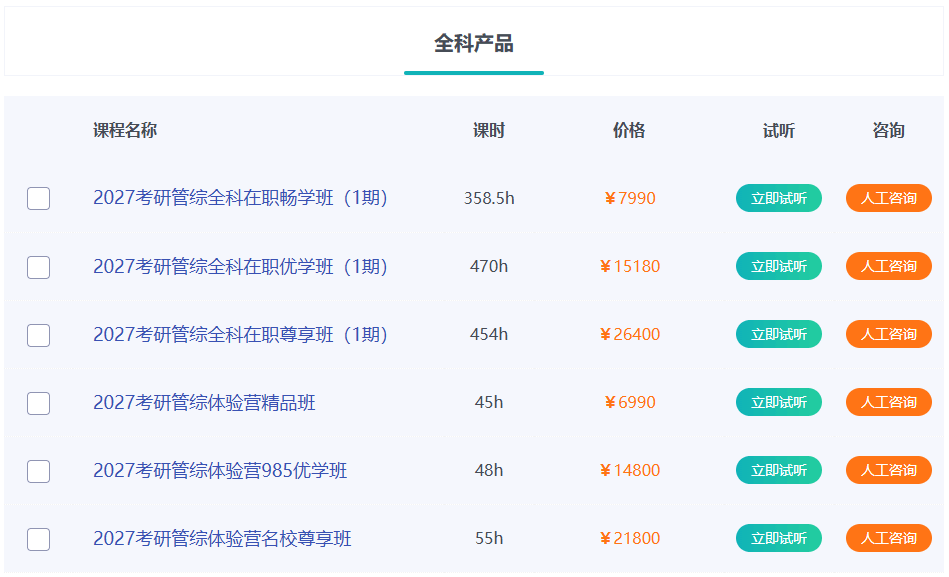This screenshot has height=577, width=949.
Task: Open the 2027考研管综体验营精品班 link
Action: pyautogui.click(x=204, y=403)
